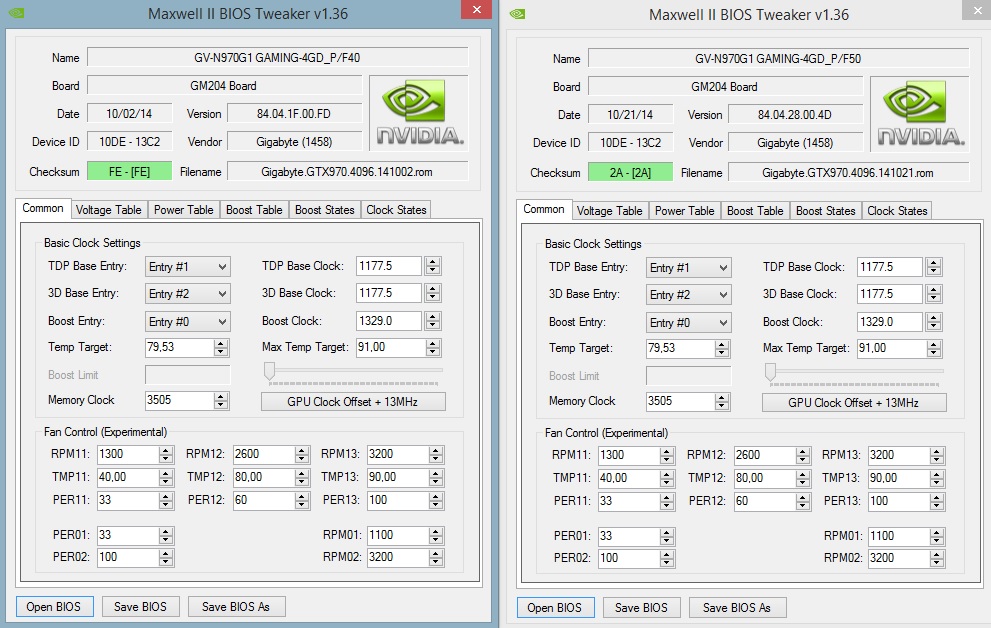Screen dimensions: 991x628
Task: Switch to Power Table tab in right window
Action: 684,211
